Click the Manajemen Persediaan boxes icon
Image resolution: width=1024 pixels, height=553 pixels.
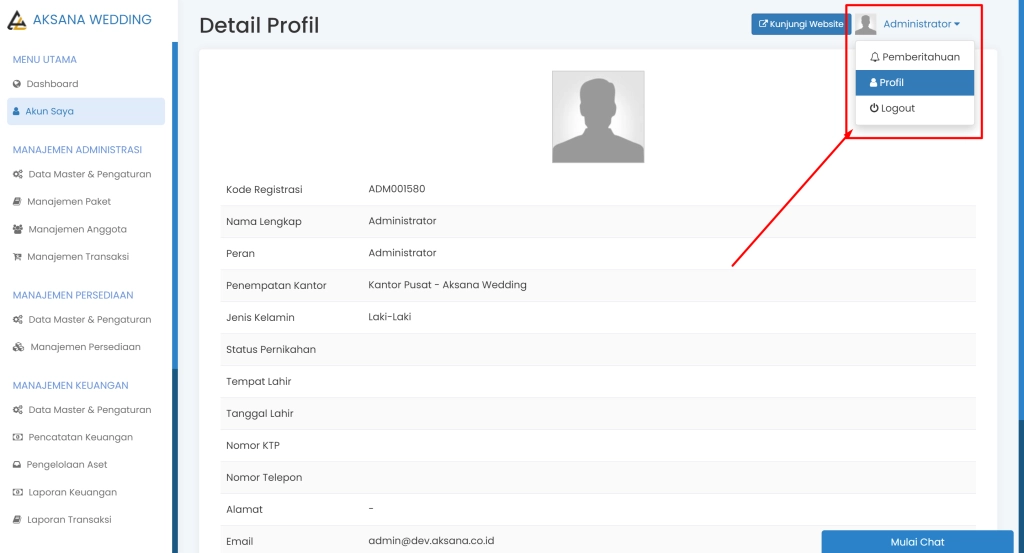pyautogui.click(x=18, y=347)
